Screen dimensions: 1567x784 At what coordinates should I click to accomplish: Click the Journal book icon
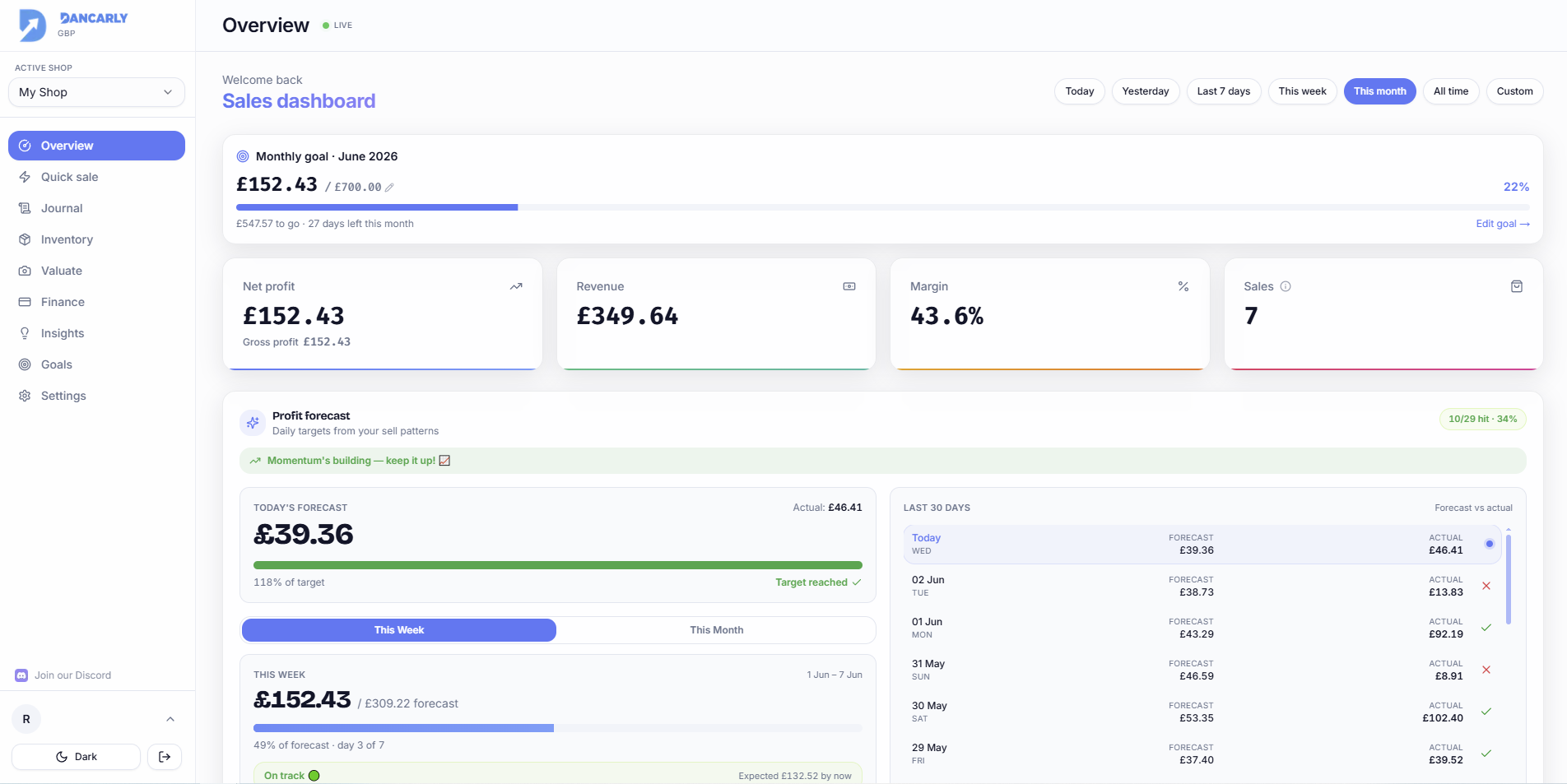point(25,208)
